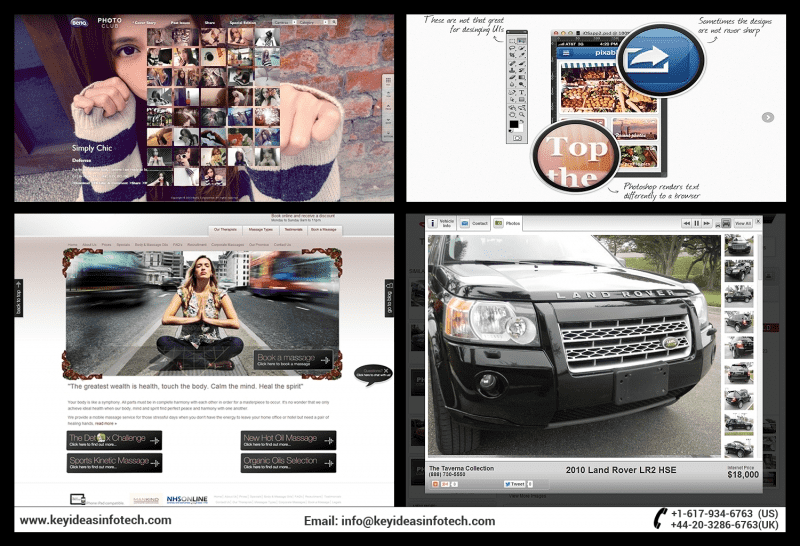Click the print icon in car viewer
The width and height of the screenshot is (800, 546).
tap(726, 224)
